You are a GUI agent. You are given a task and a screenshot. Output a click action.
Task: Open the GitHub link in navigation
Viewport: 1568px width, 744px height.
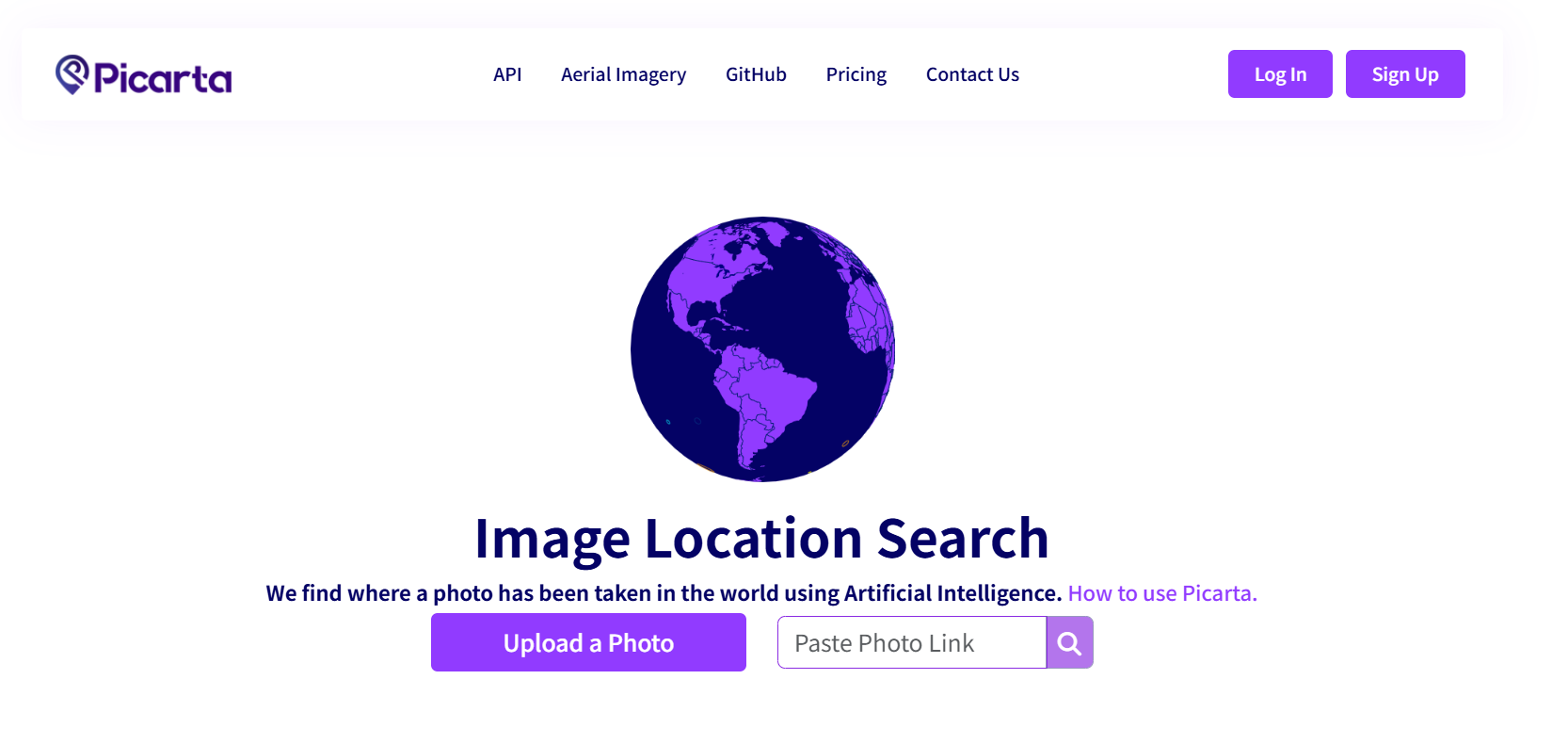(x=756, y=74)
